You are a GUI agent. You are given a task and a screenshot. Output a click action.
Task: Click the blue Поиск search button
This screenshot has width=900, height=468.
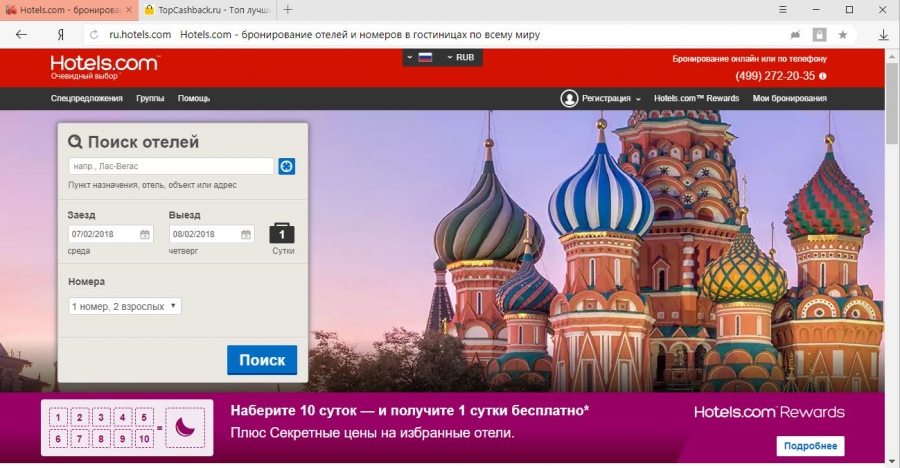tap(262, 360)
